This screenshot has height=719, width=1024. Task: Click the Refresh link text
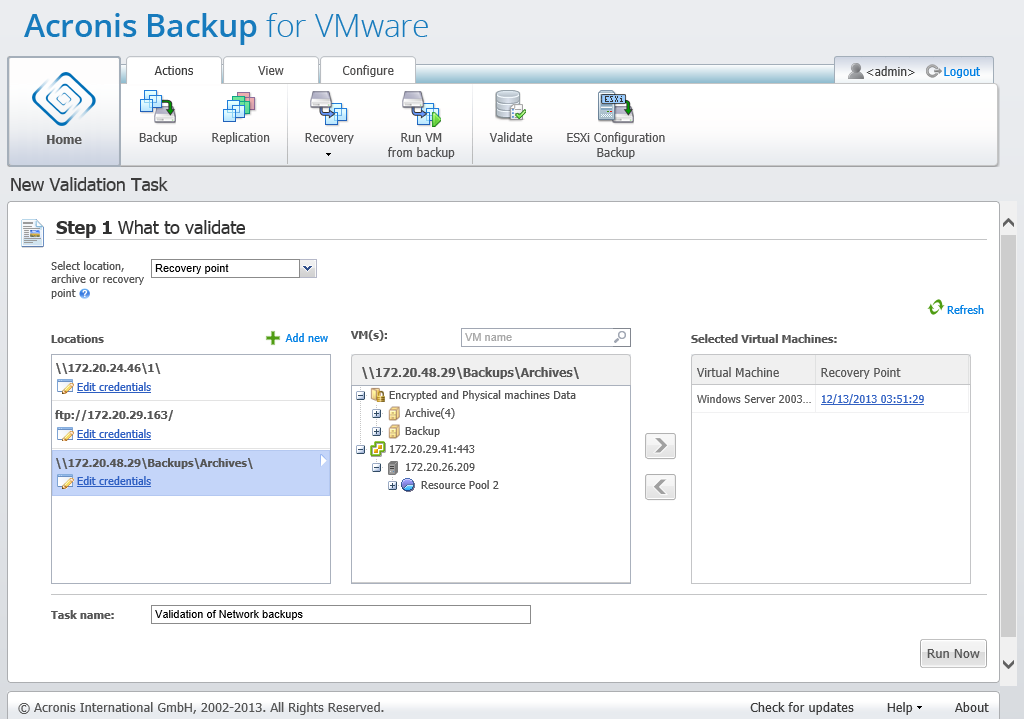click(965, 310)
